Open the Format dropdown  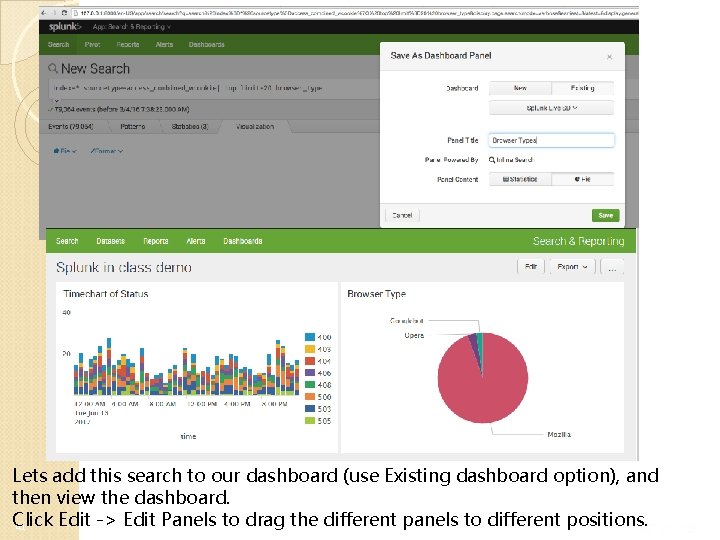click(x=107, y=151)
